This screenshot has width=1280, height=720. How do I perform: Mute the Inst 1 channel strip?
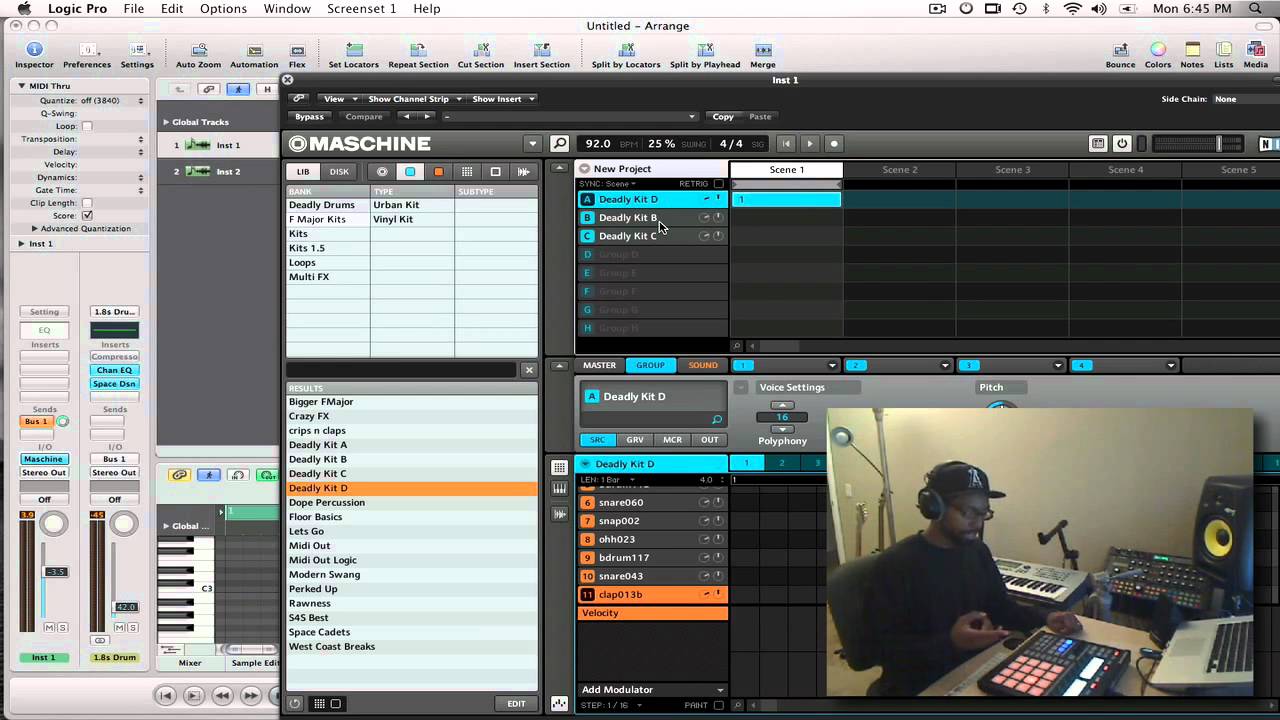pos(49,627)
